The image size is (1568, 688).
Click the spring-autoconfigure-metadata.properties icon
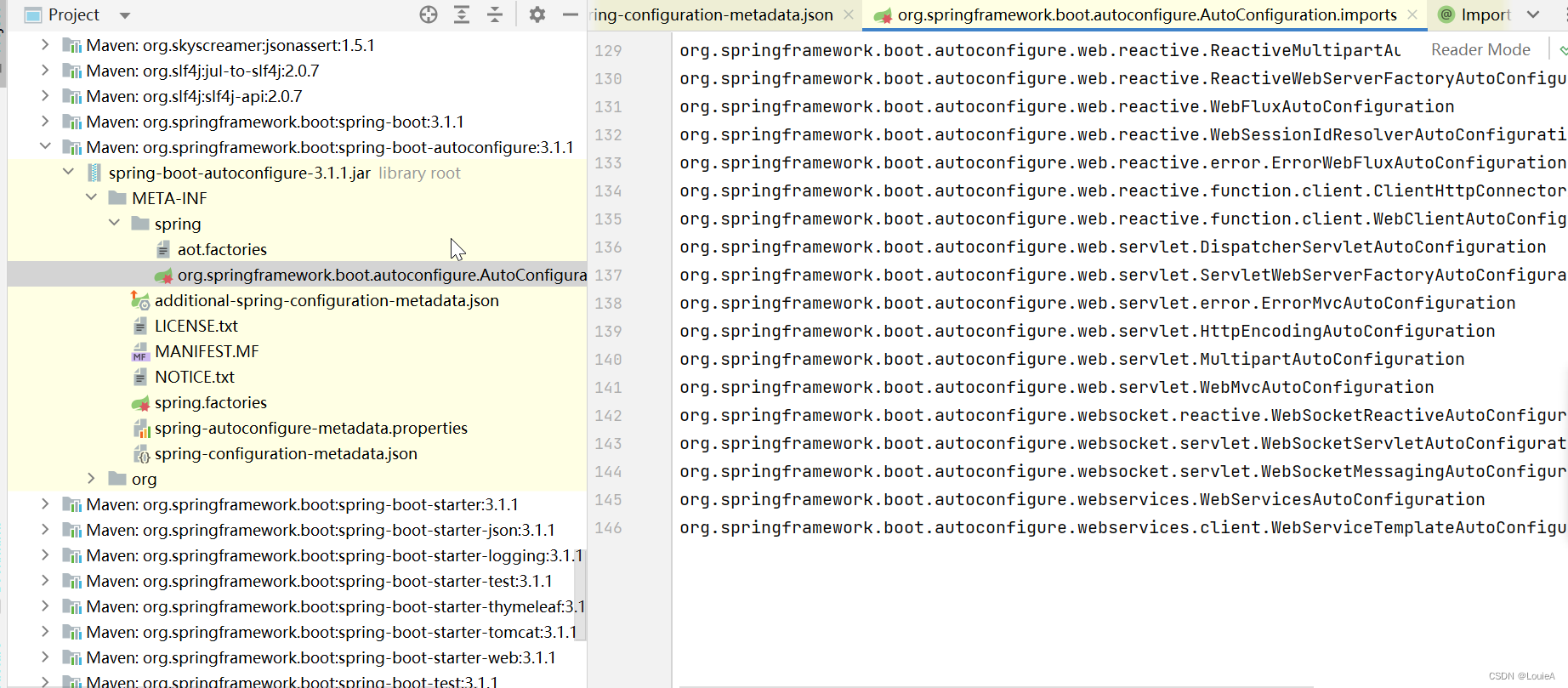141,429
